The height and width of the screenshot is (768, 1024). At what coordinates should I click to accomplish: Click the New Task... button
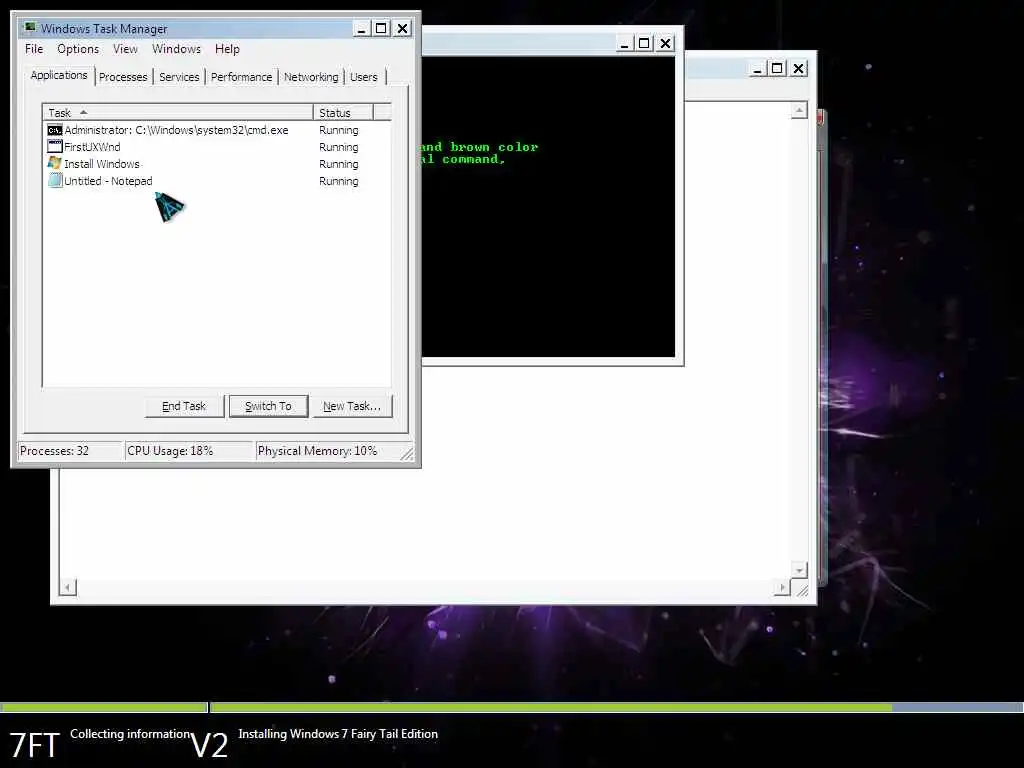pyautogui.click(x=351, y=406)
